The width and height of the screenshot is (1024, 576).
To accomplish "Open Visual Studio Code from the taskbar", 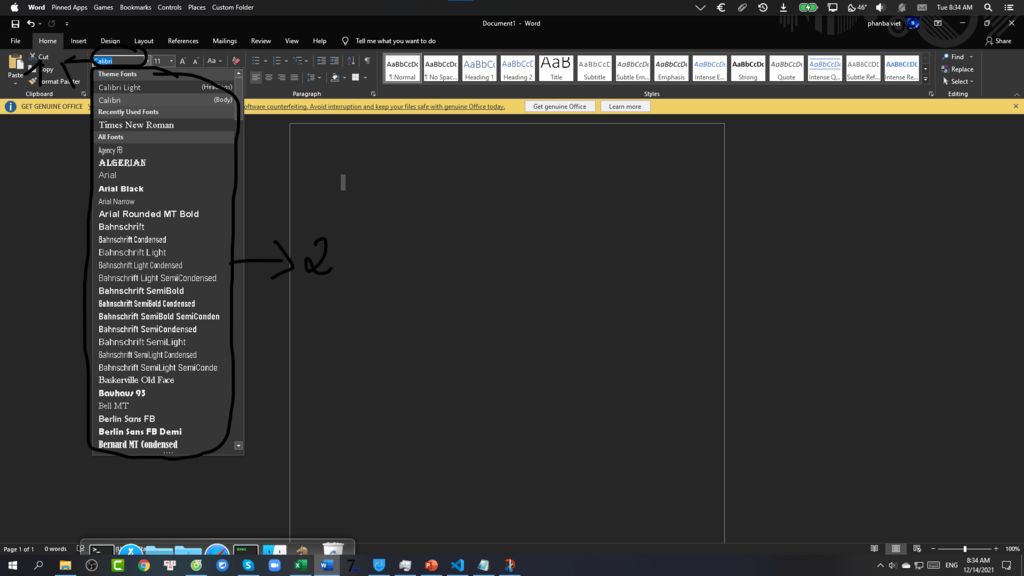I will (x=457, y=565).
